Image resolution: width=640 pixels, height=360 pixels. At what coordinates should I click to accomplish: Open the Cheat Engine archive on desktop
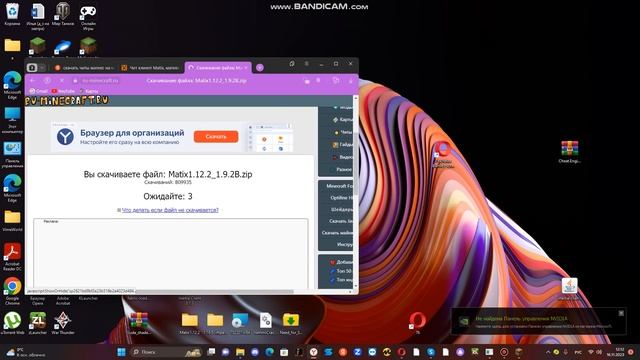tap(569, 151)
